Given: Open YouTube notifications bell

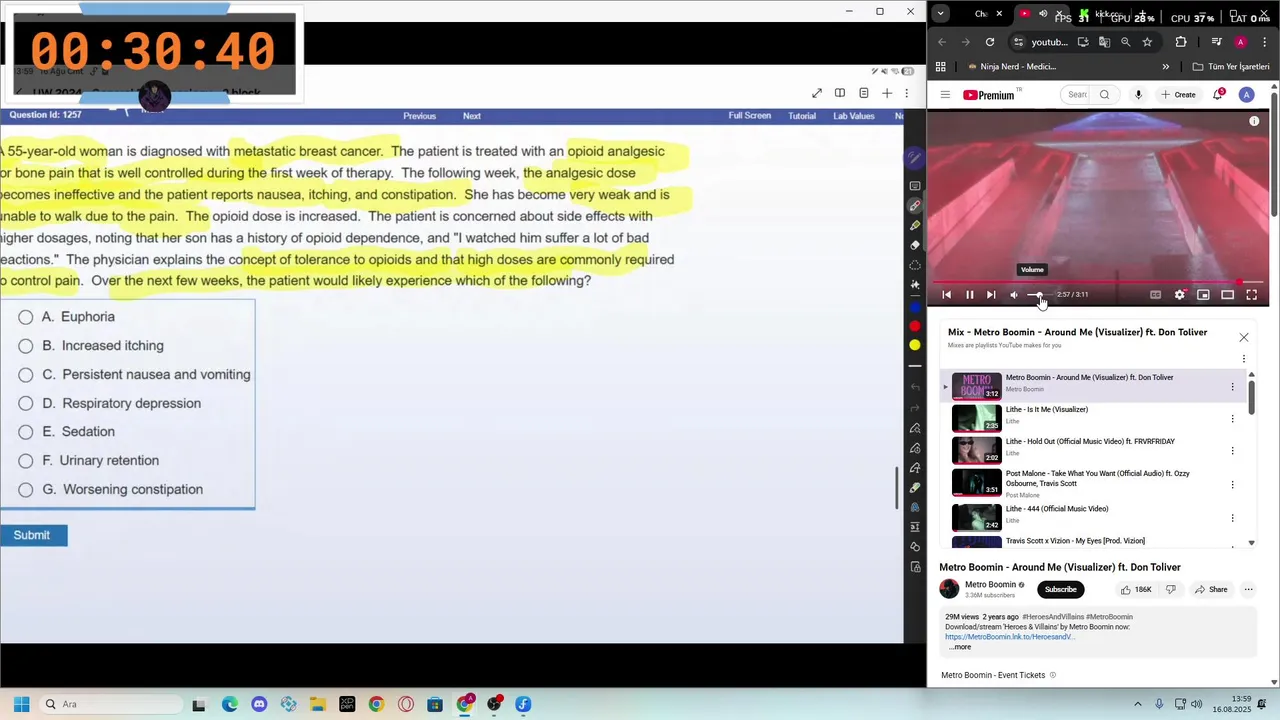Looking at the screenshot, I should [1218, 95].
